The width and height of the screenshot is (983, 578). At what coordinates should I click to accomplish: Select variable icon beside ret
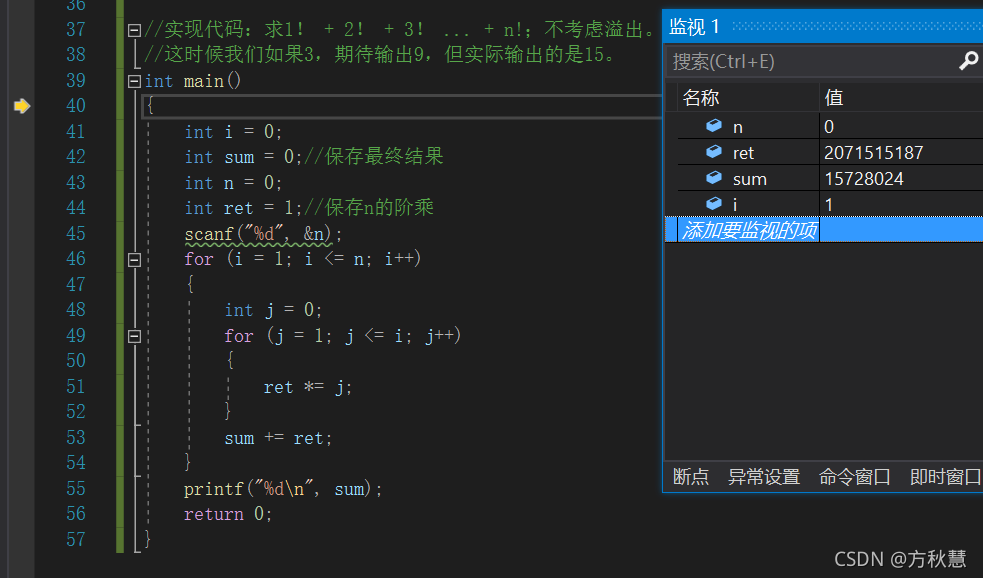click(713, 152)
